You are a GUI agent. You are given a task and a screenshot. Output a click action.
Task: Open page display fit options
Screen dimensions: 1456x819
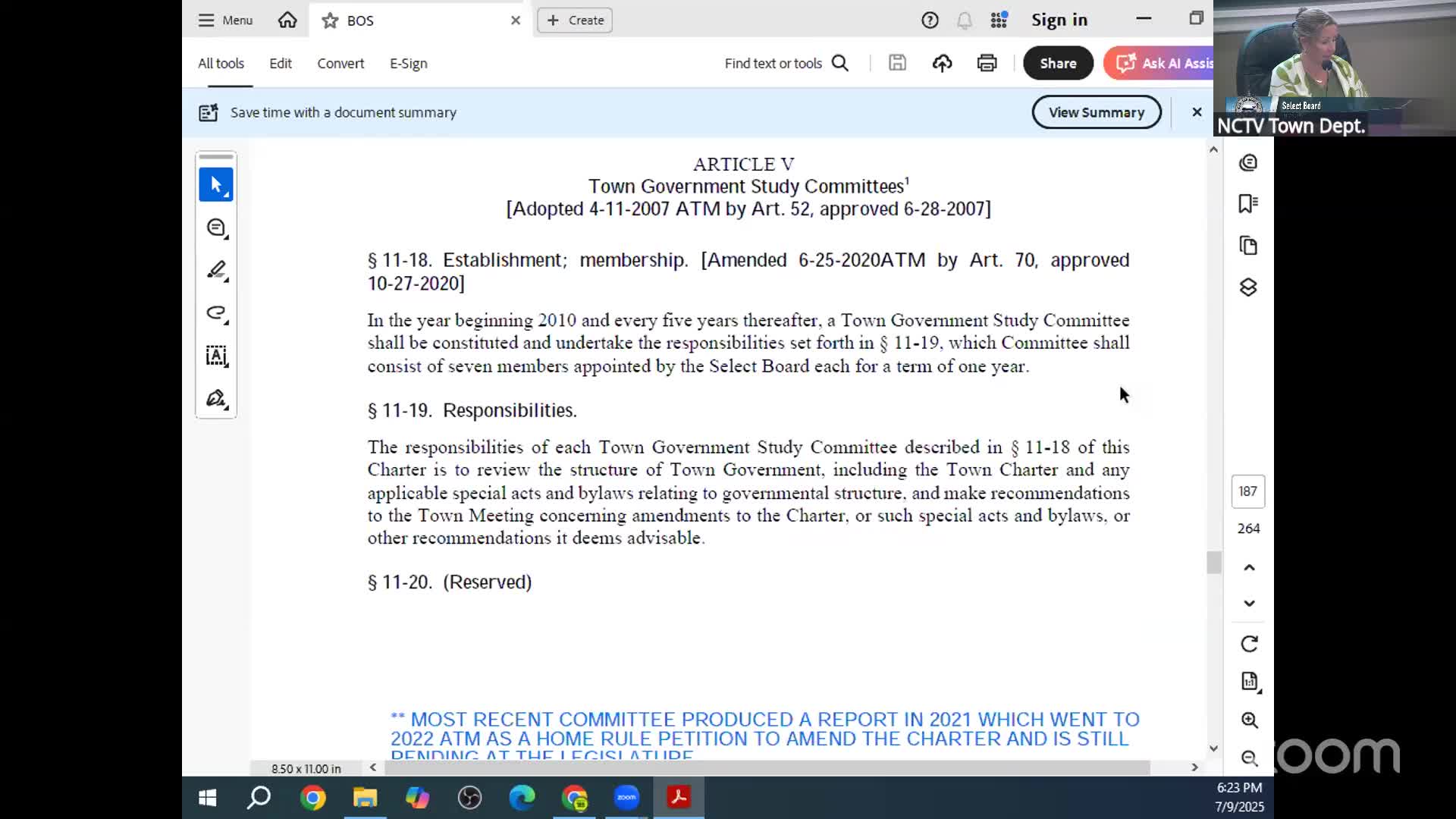[1249, 682]
